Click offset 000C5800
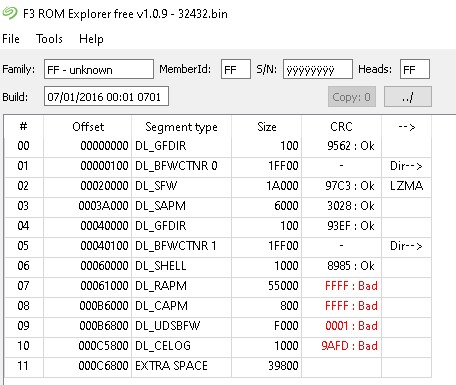The width and height of the screenshot is (456, 385). pos(103,346)
